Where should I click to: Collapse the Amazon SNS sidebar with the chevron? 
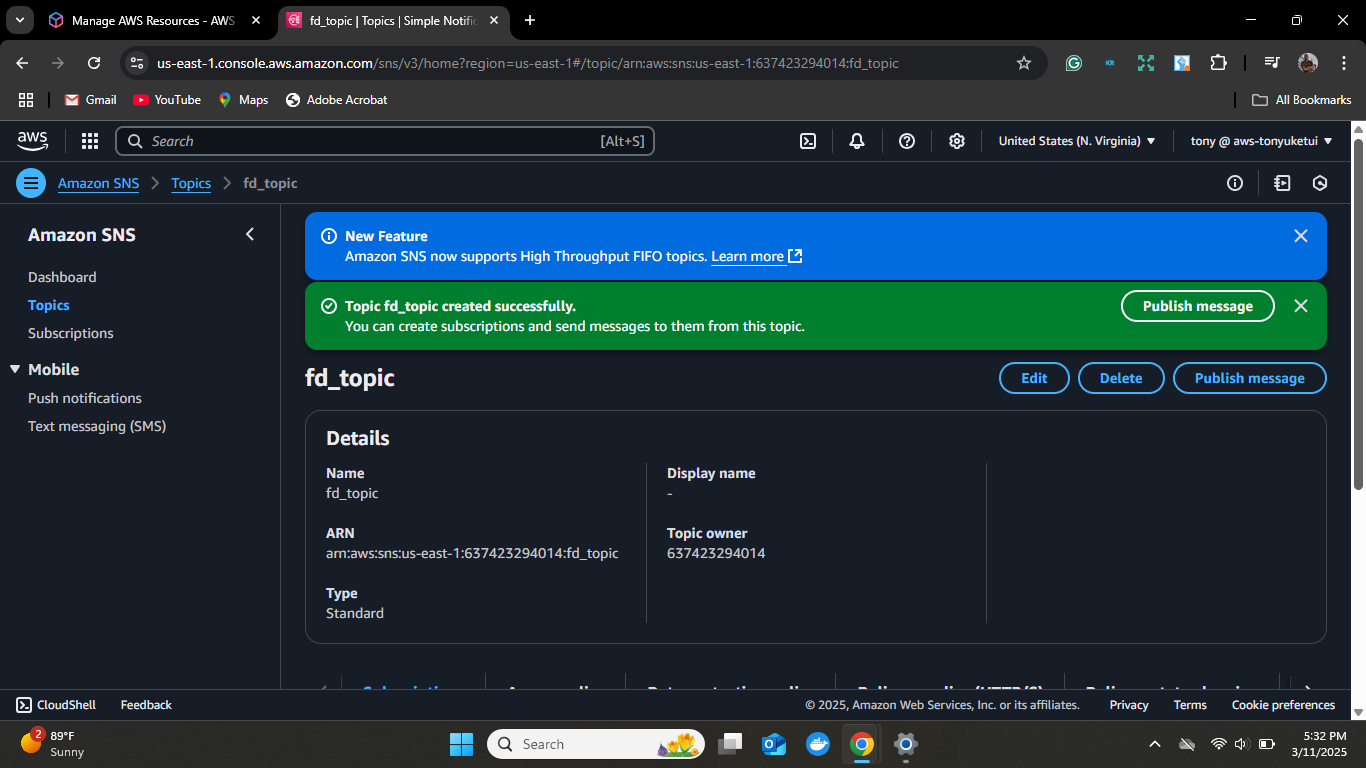[x=250, y=234]
